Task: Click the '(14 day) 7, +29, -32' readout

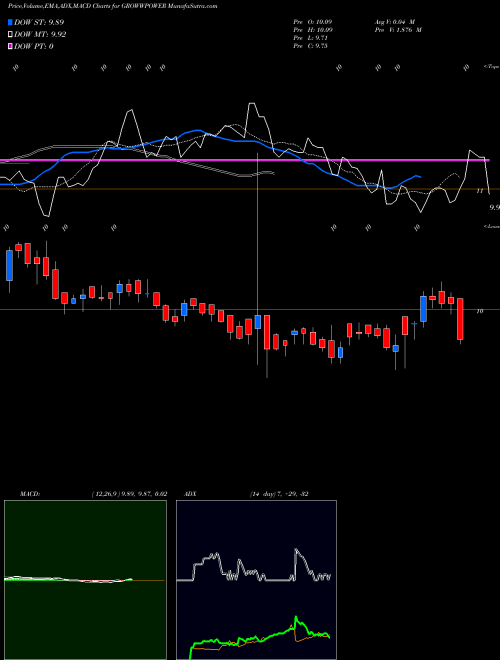Action: [x=279, y=494]
